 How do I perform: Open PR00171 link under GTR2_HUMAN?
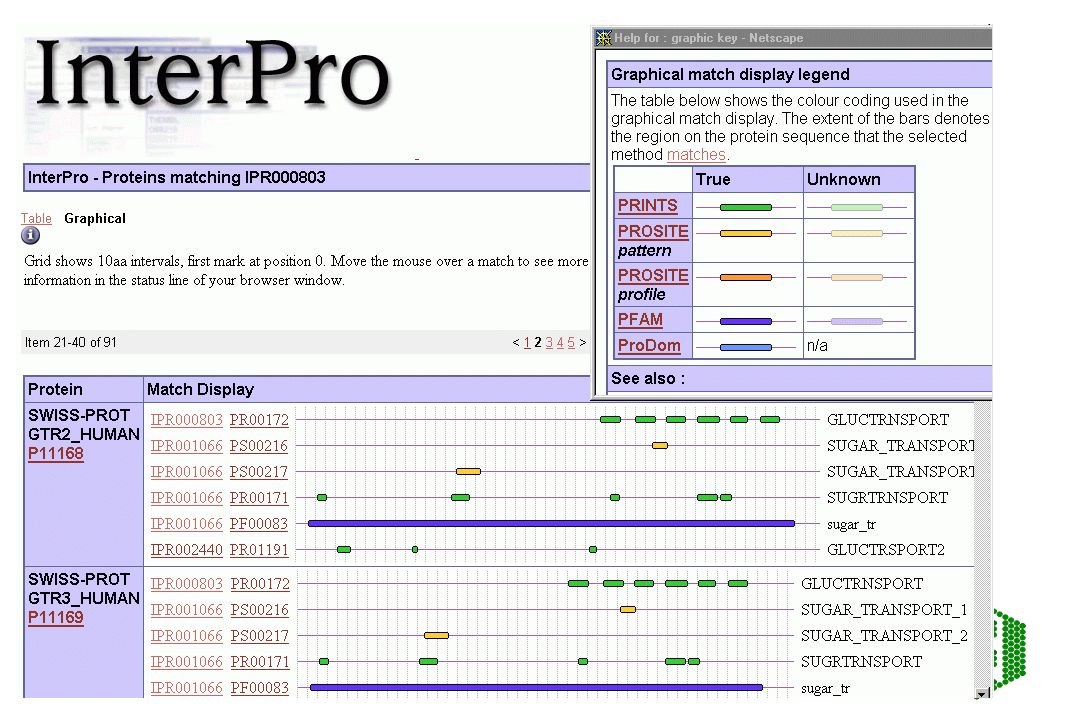(259, 497)
